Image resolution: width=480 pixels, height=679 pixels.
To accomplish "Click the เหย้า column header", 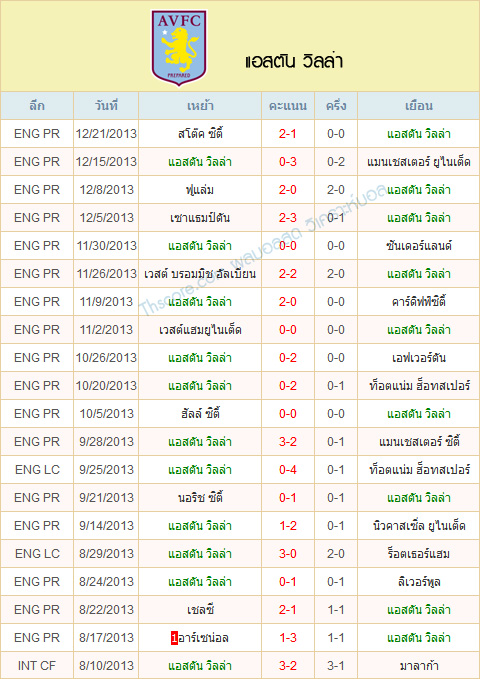I will coord(200,106).
